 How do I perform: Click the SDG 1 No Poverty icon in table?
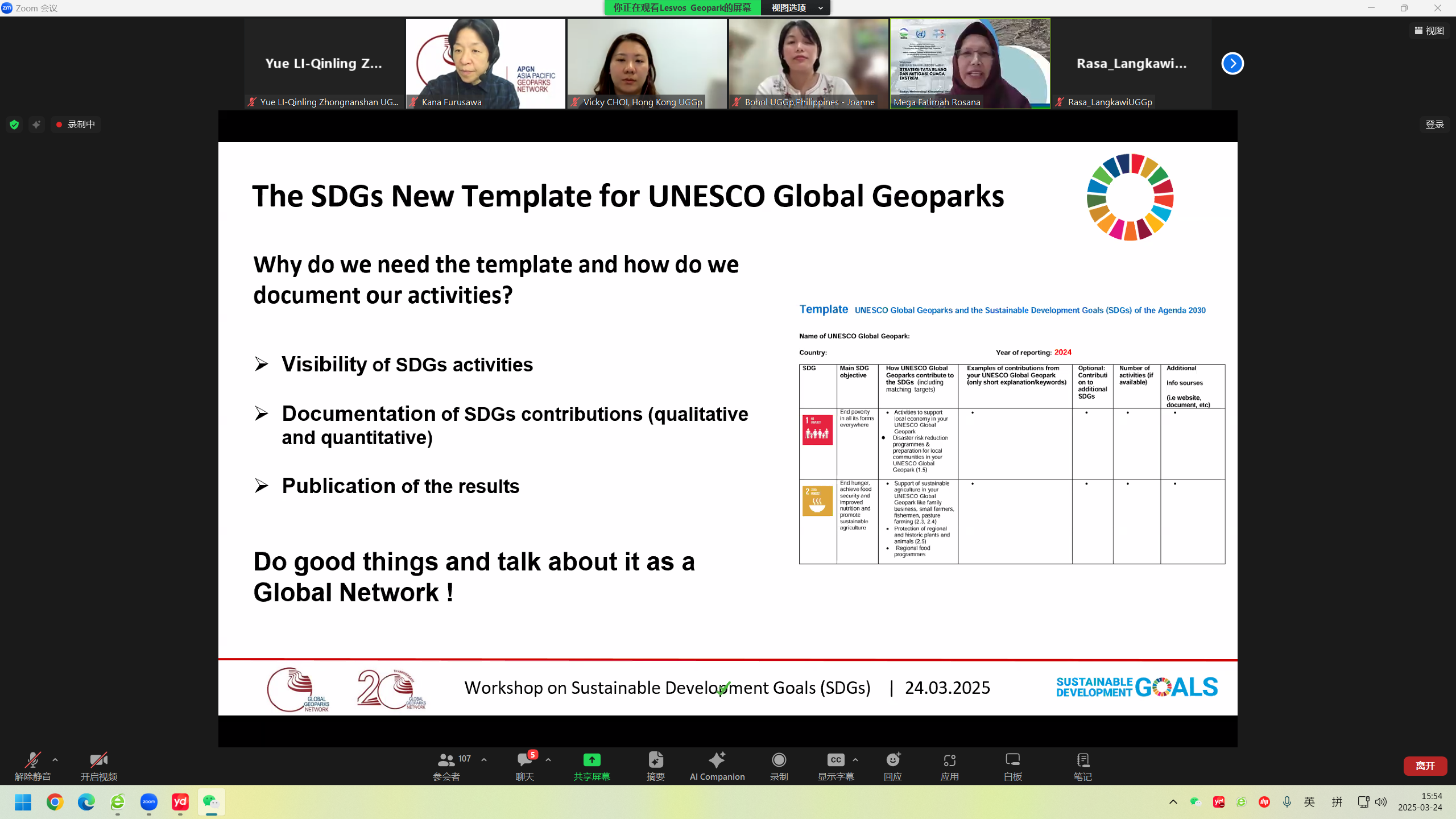coord(817,429)
